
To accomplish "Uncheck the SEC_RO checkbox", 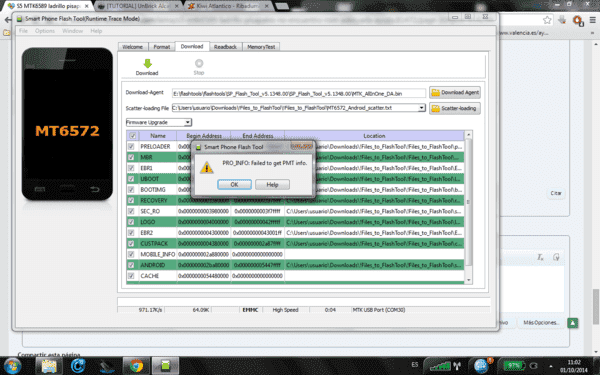I will pyautogui.click(x=131, y=211).
